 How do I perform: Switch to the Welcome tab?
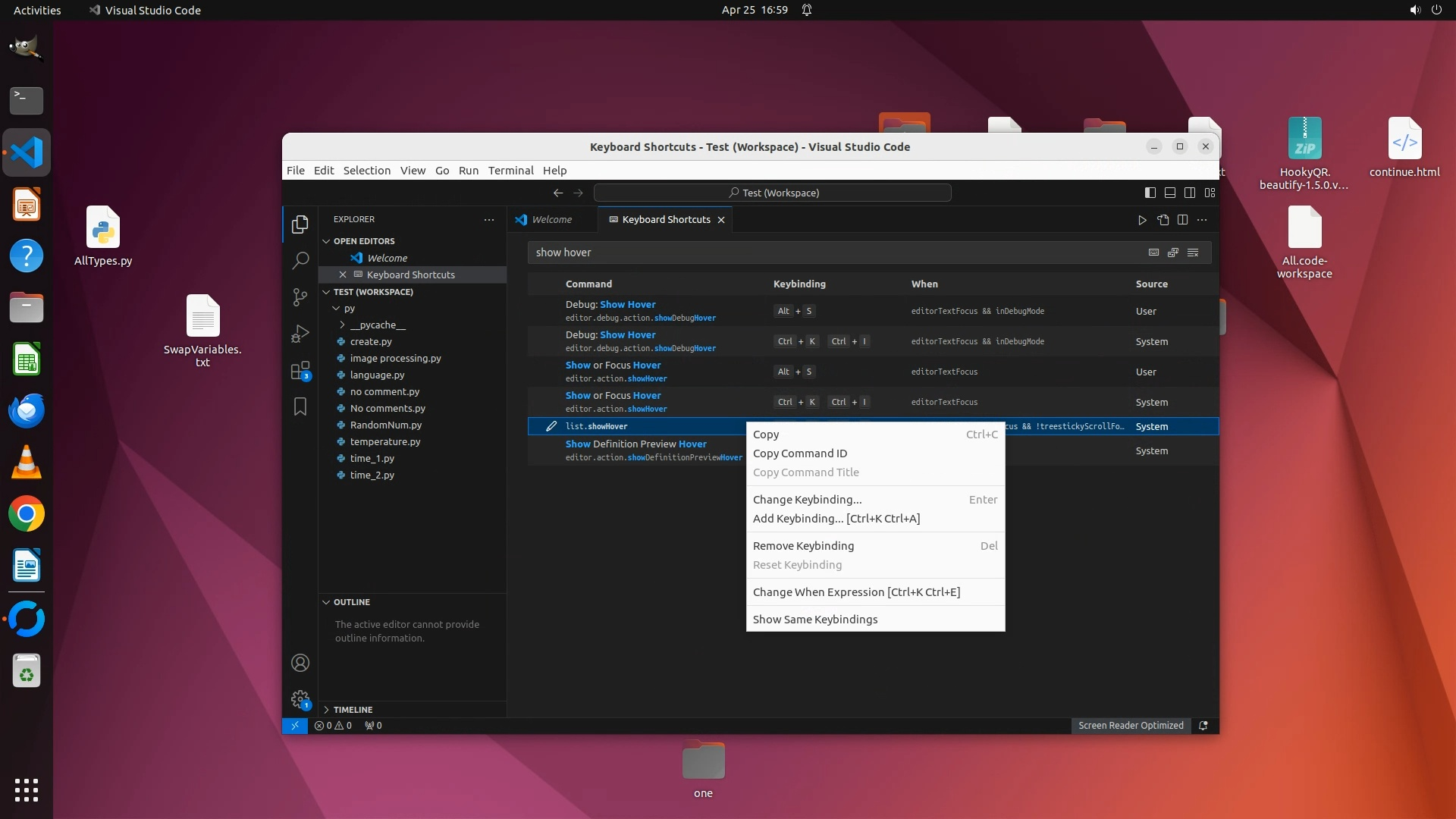tap(551, 220)
